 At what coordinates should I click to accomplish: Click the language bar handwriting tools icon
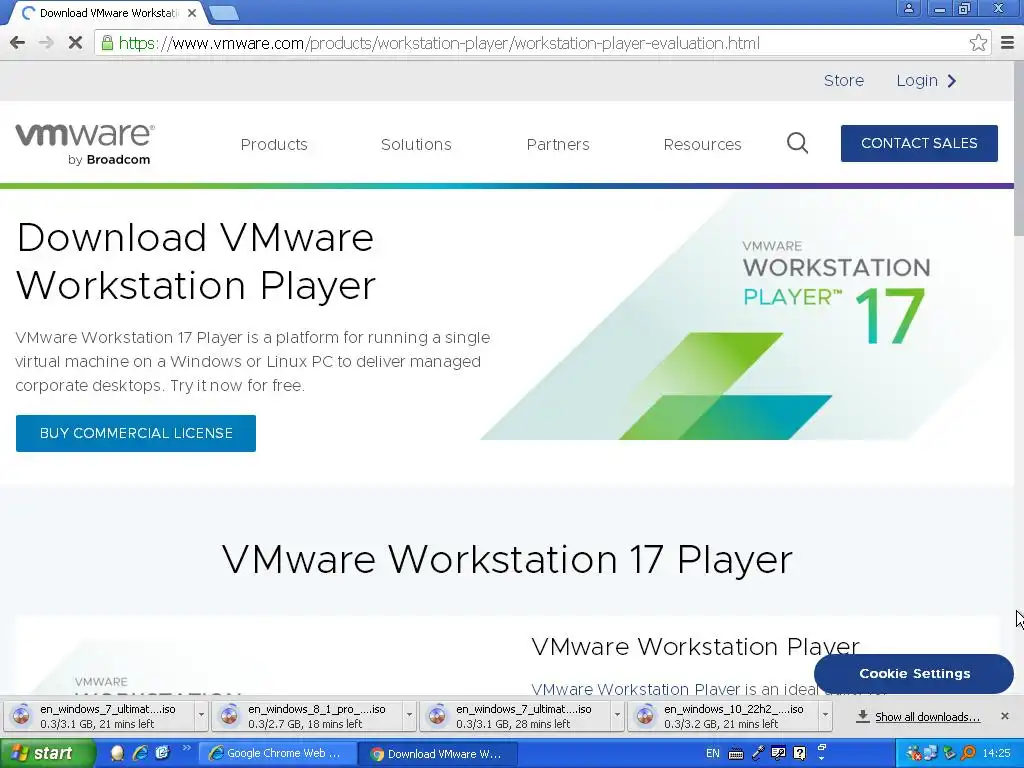[x=778, y=753]
